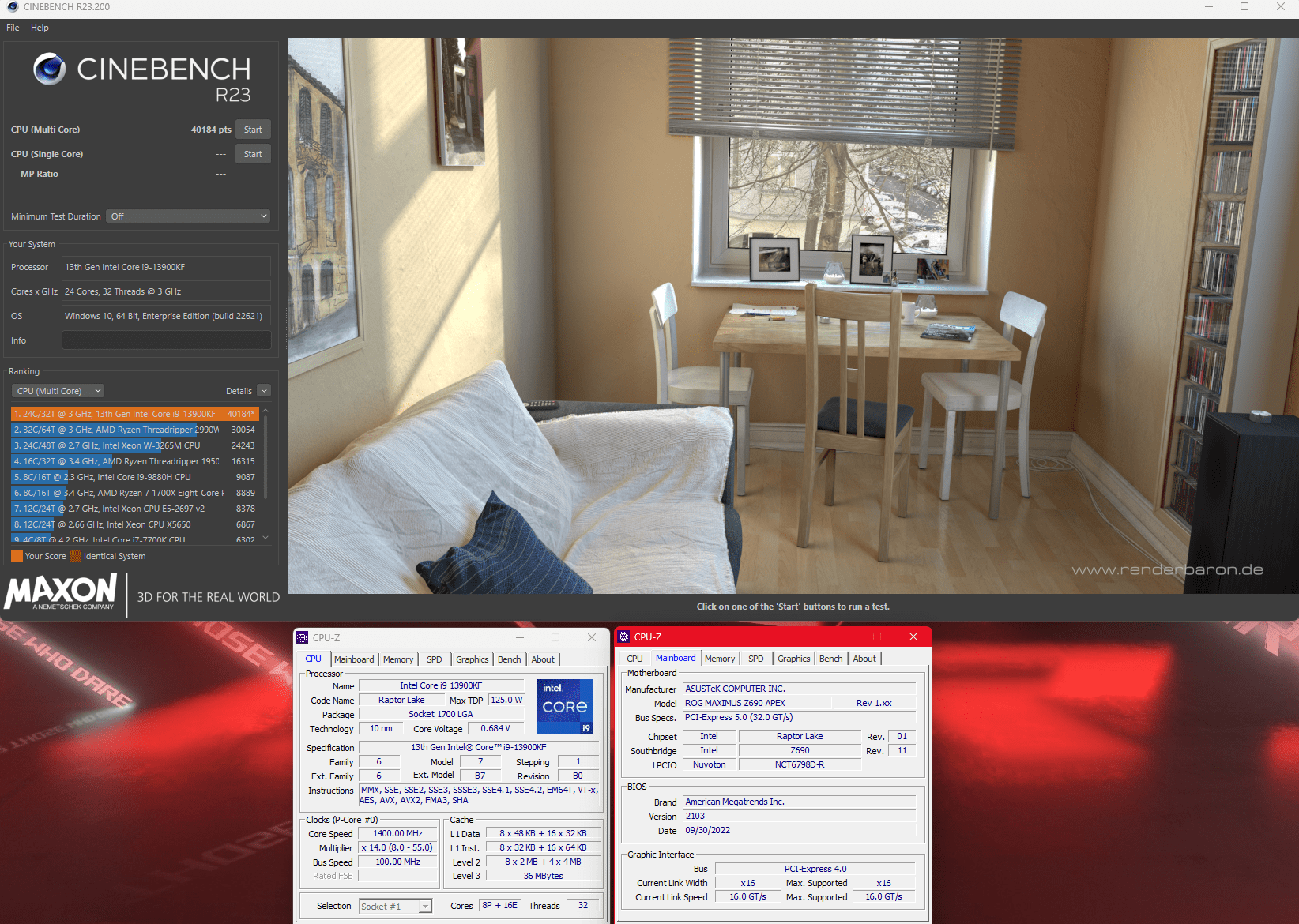Click the Core Speed value 1400.00 MHz

point(398,833)
